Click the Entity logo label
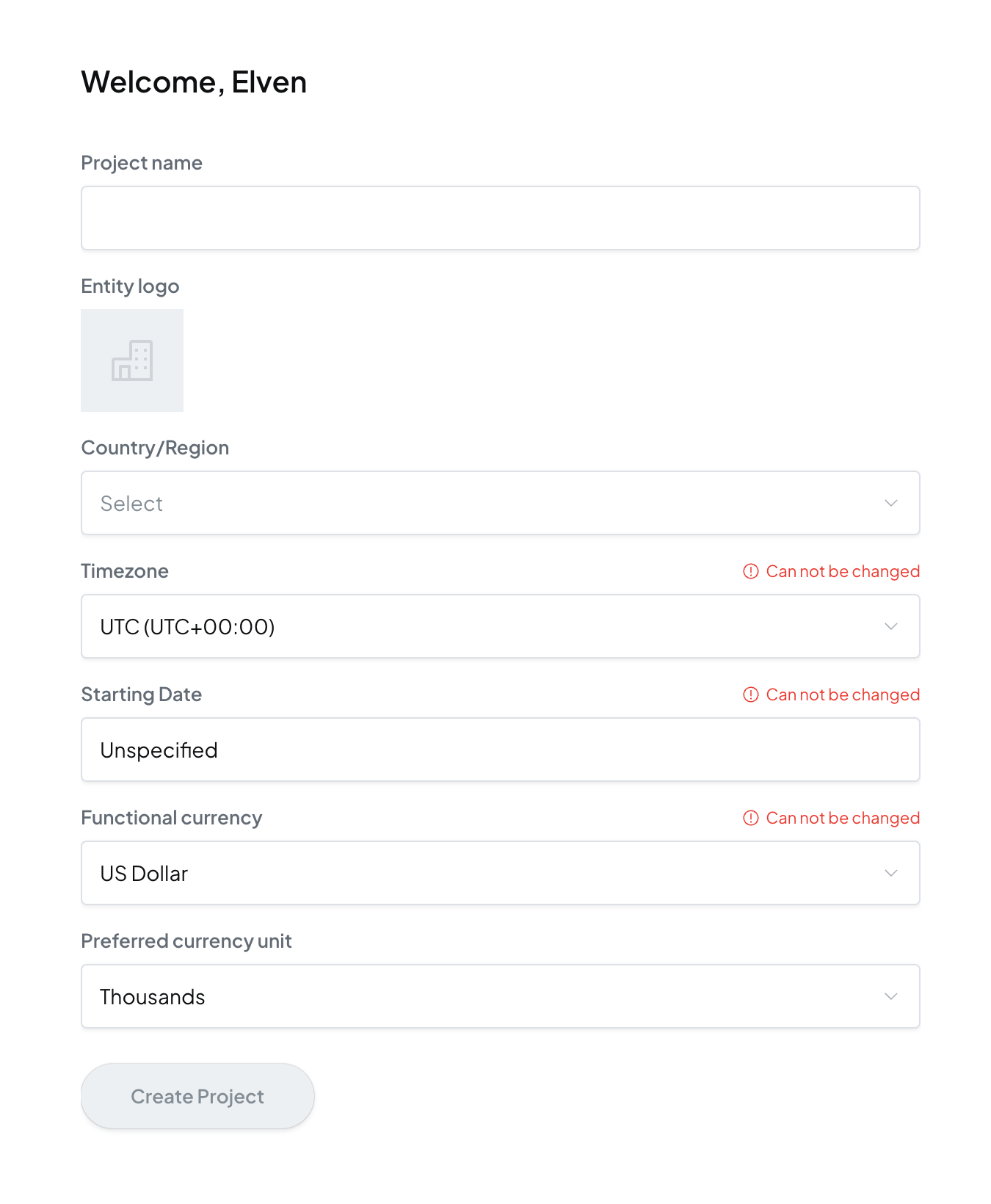The width and height of the screenshot is (991, 1204). (x=130, y=286)
